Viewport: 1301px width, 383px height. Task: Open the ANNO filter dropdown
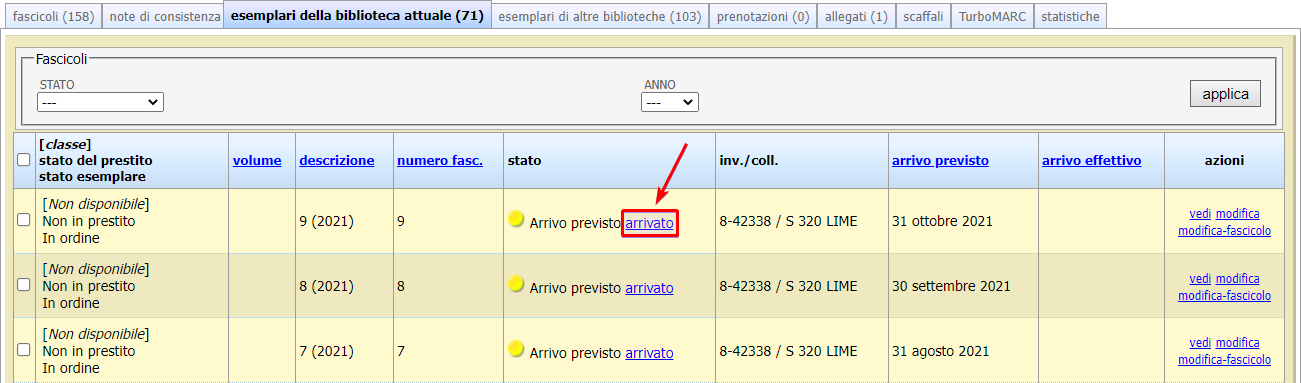pyautogui.click(x=670, y=102)
